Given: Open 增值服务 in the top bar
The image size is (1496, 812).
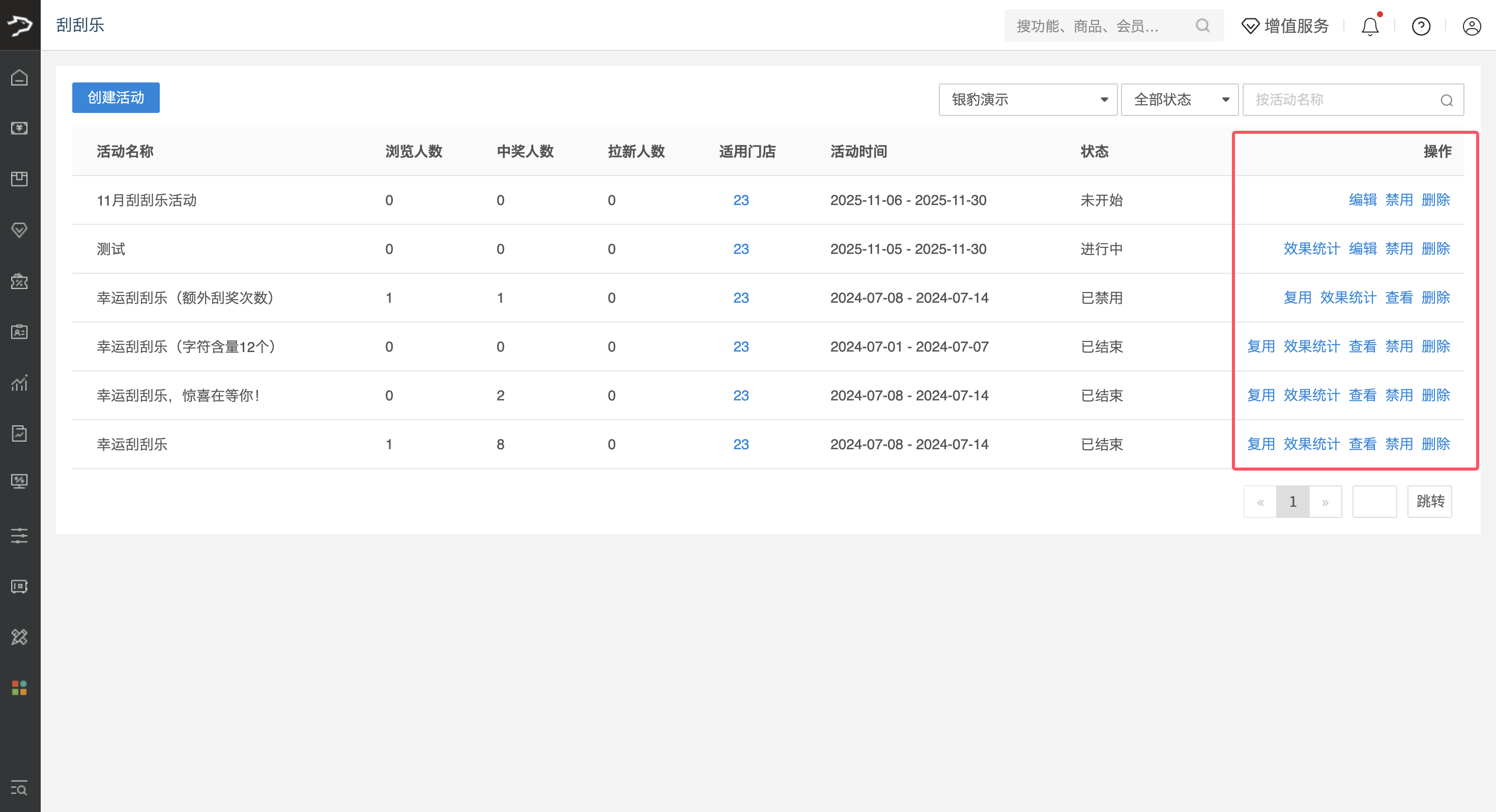Looking at the screenshot, I should pyautogui.click(x=1285, y=26).
